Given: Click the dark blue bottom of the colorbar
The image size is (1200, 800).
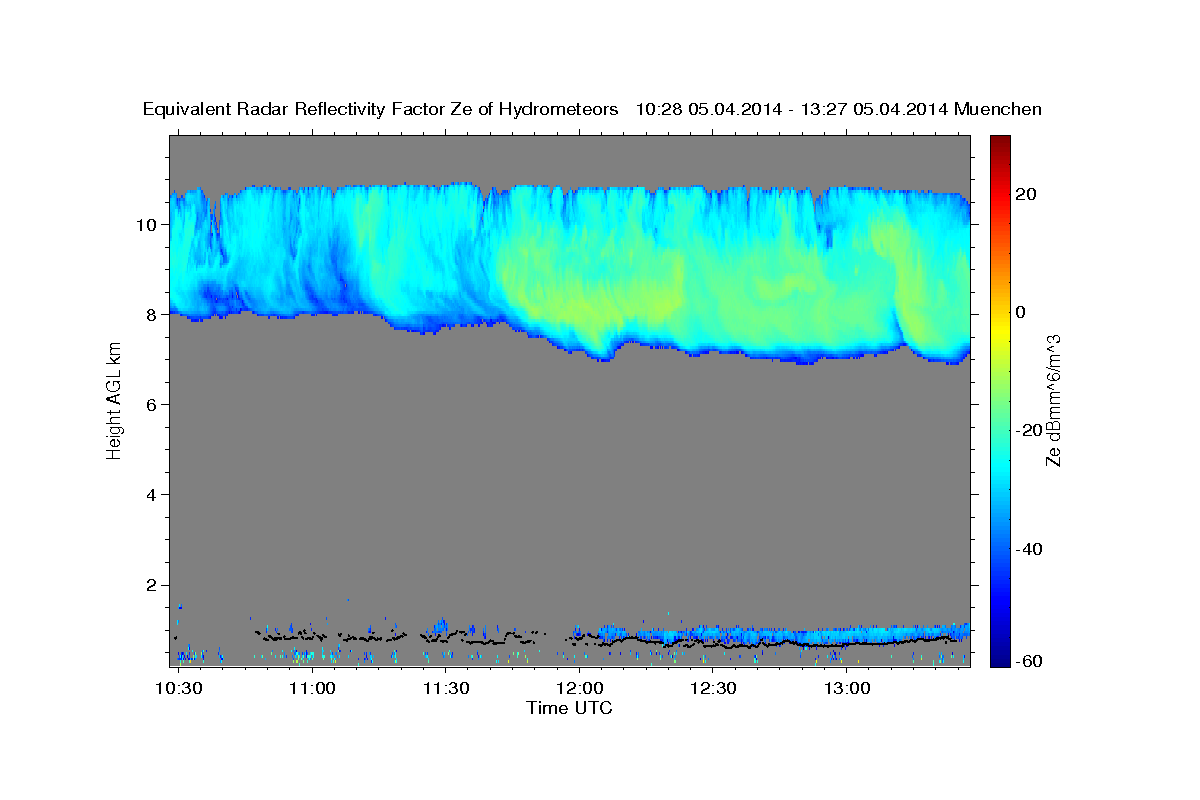Looking at the screenshot, I should 999,655.
